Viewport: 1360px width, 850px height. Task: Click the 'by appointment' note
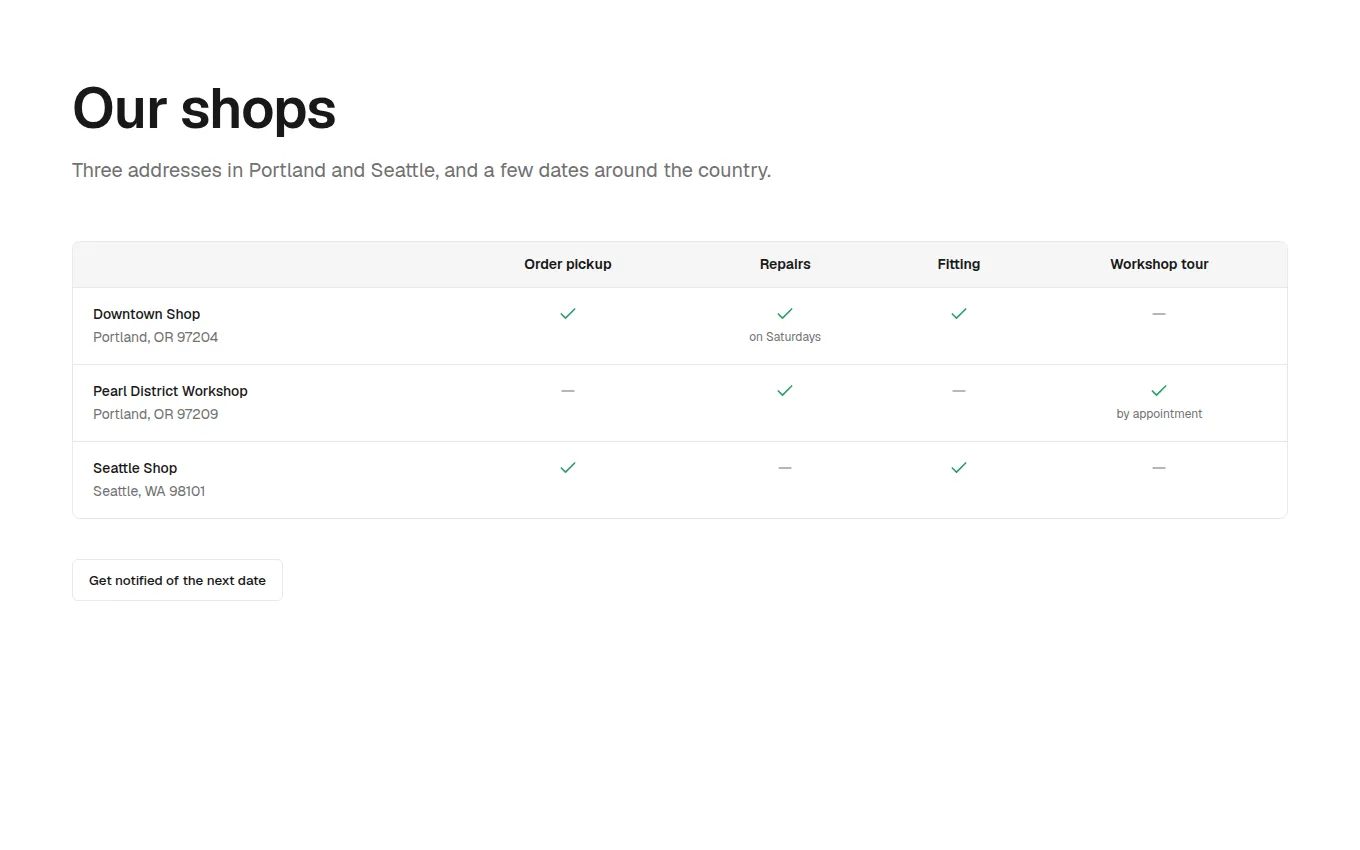[1159, 414]
